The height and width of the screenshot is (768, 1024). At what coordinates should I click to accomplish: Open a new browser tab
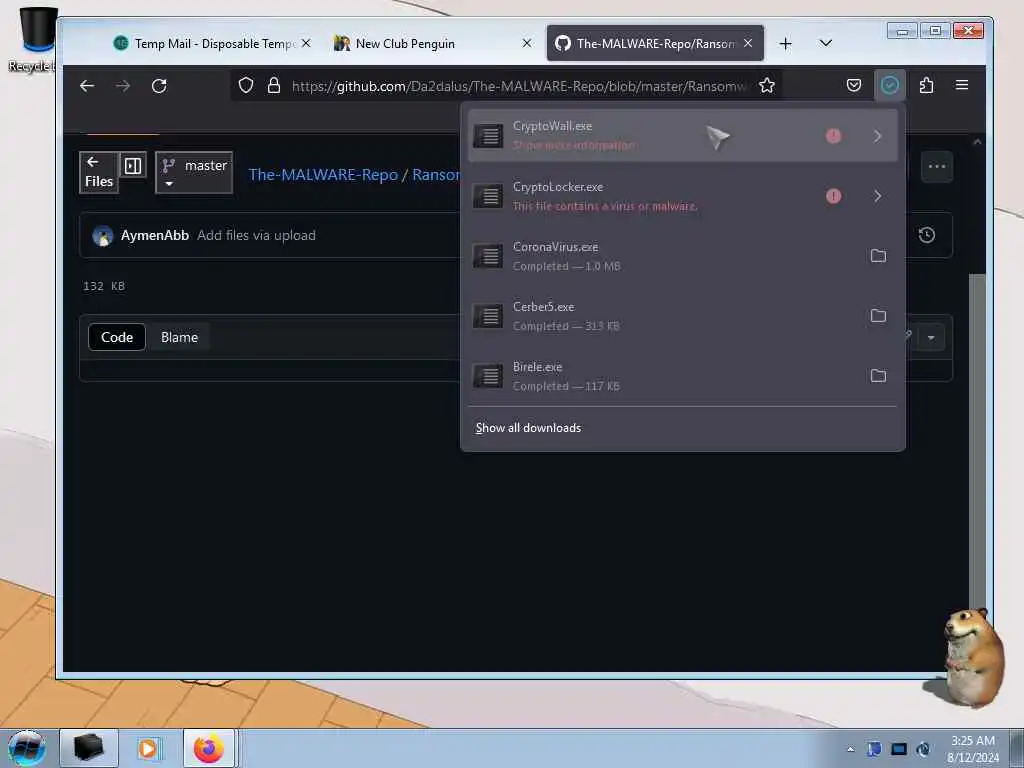pyautogui.click(x=786, y=44)
